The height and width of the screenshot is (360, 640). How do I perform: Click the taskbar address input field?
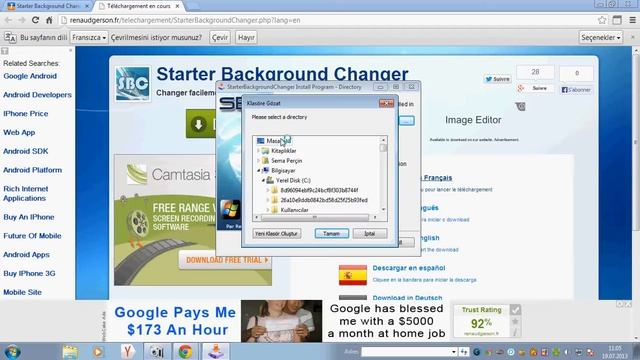click(407, 351)
